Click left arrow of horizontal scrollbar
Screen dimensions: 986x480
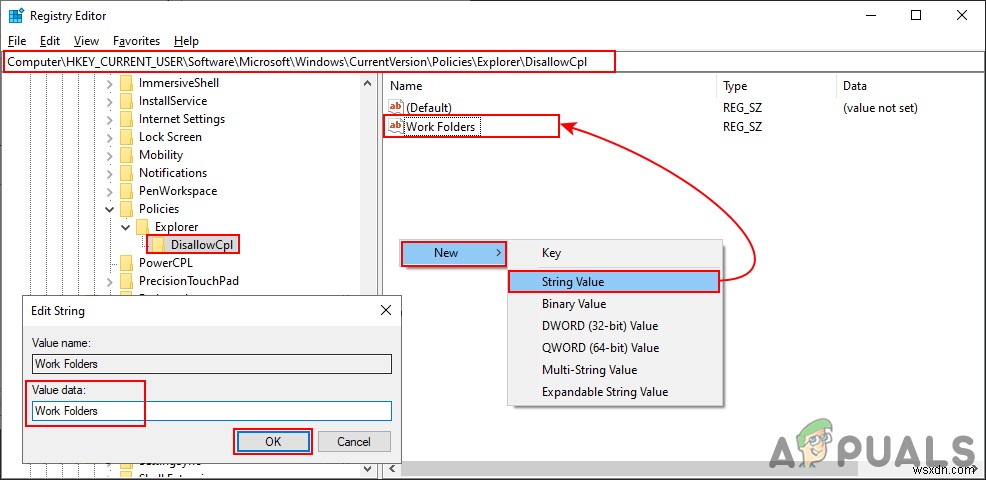tap(392, 469)
